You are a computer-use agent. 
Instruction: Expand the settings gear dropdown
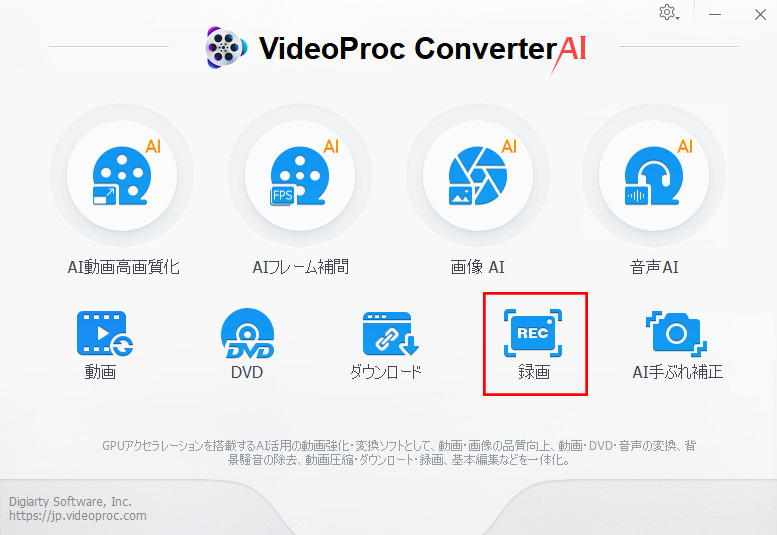[x=669, y=13]
